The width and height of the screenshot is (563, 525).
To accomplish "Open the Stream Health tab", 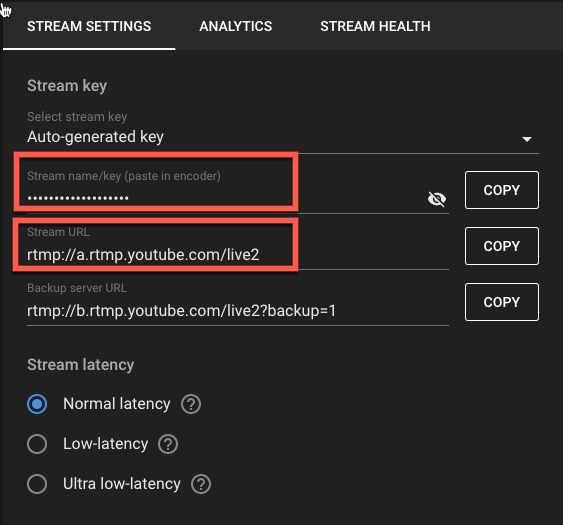I will pos(375,26).
